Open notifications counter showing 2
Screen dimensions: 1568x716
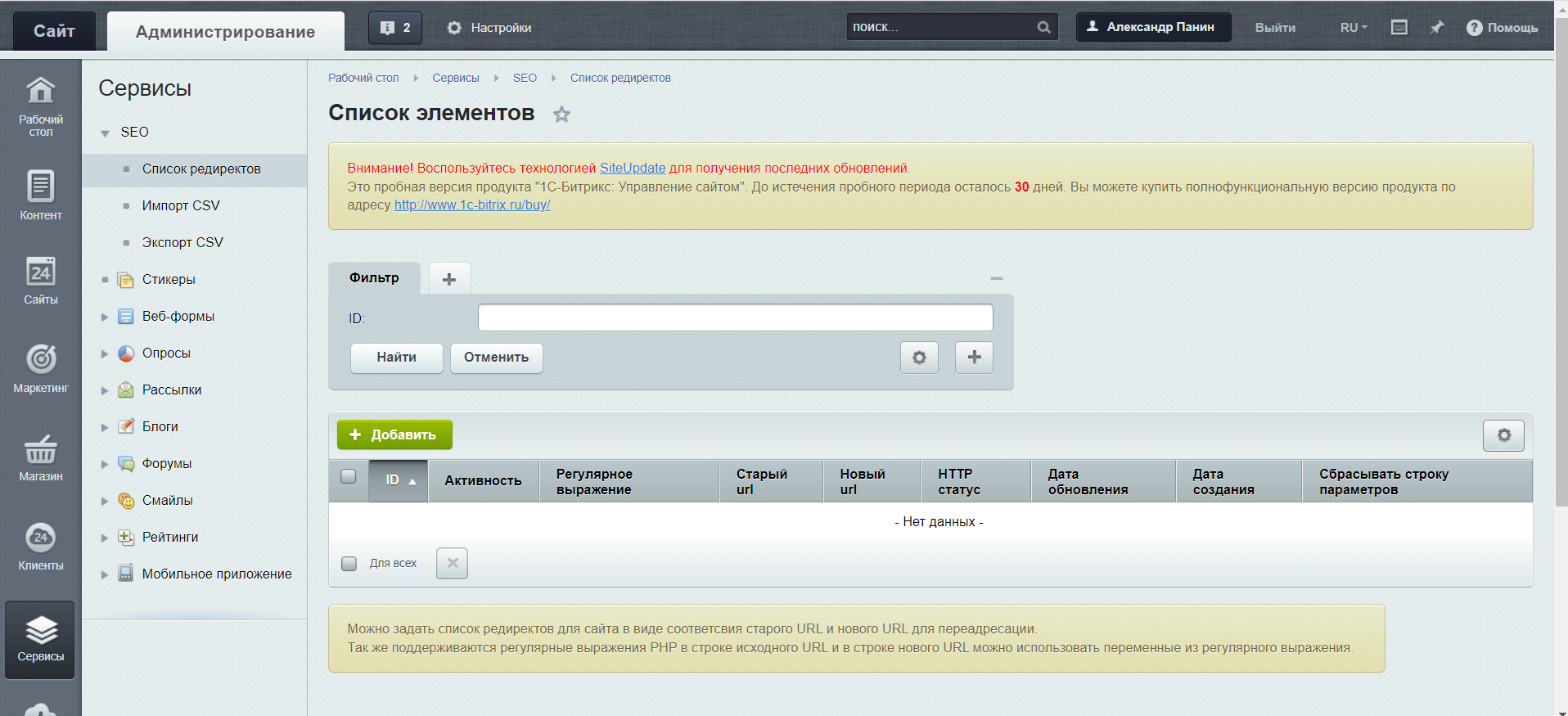tap(395, 28)
